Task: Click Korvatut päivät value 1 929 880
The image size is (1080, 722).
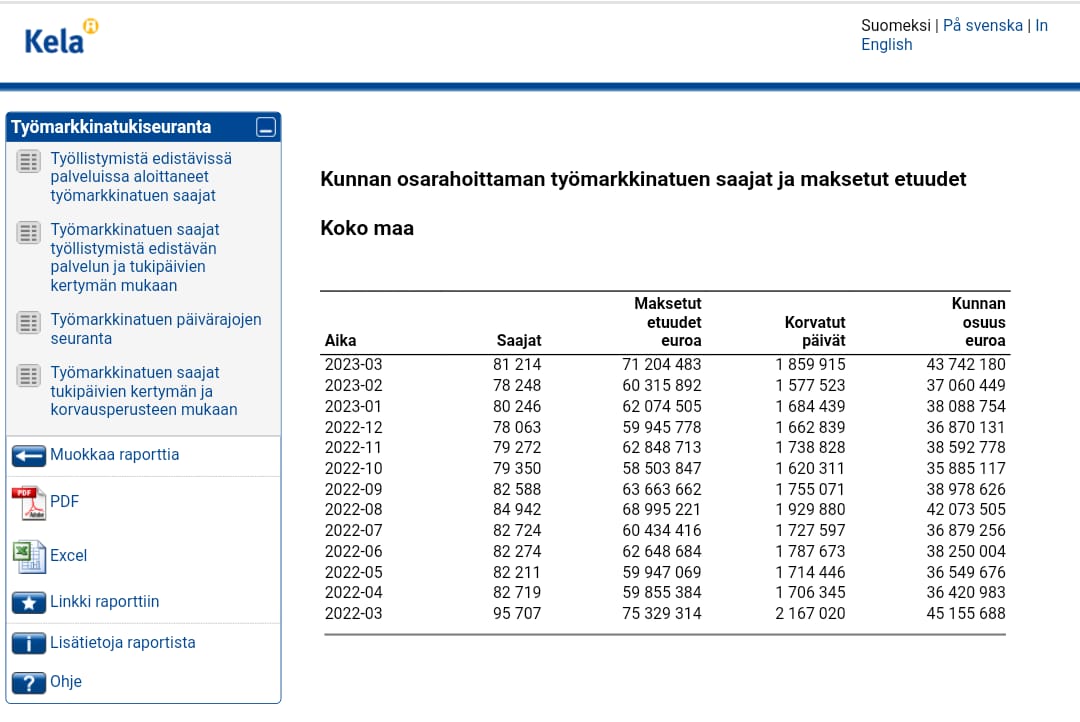Action: click(x=810, y=510)
